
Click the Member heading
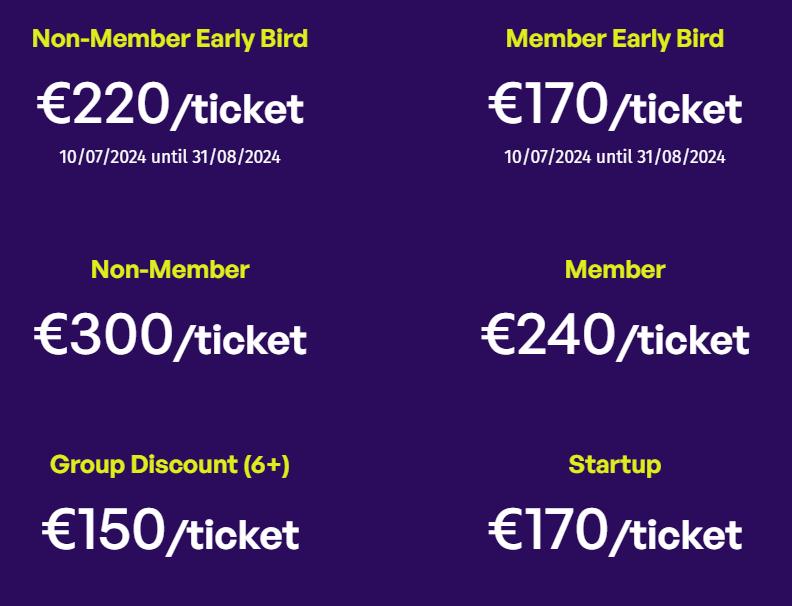tap(615, 270)
